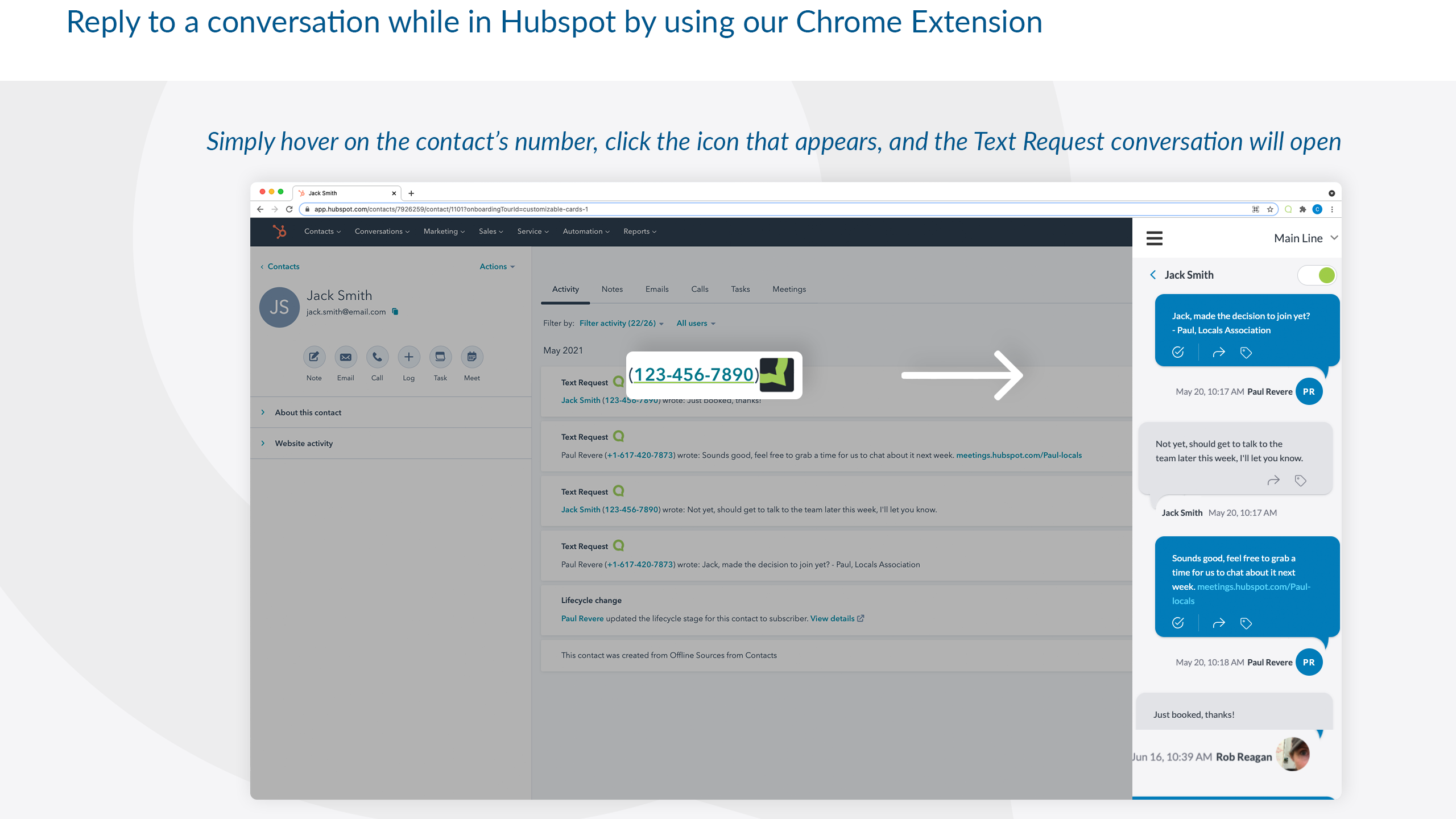This screenshot has width=1456, height=819.
Task: Open the Actions dropdown above Jack Smith
Action: pyautogui.click(x=496, y=266)
